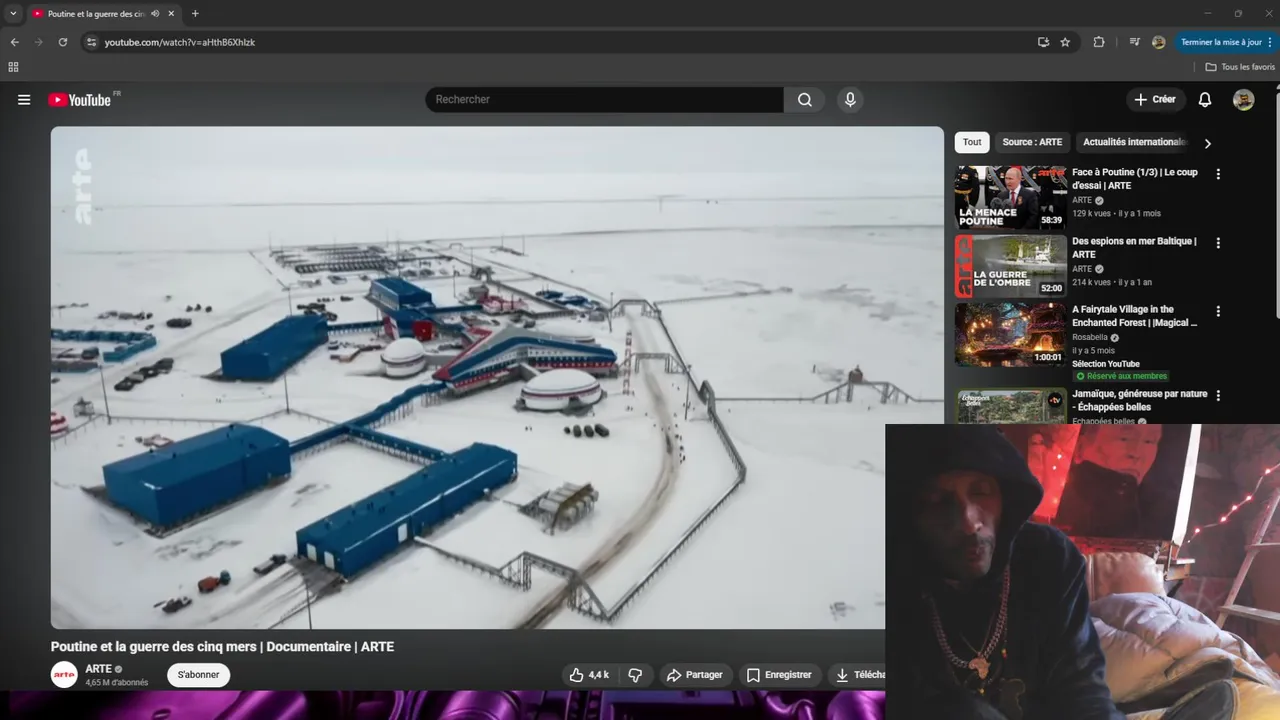
Task: Open the ARTE channel name link
Action: 98,669
